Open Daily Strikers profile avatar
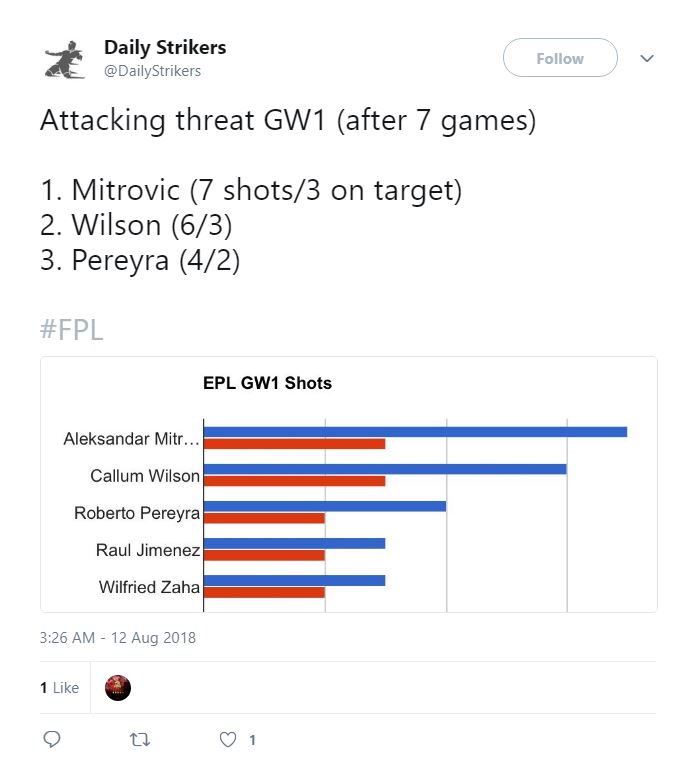This screenshot has height=772, width=691. tap(65, 60)
